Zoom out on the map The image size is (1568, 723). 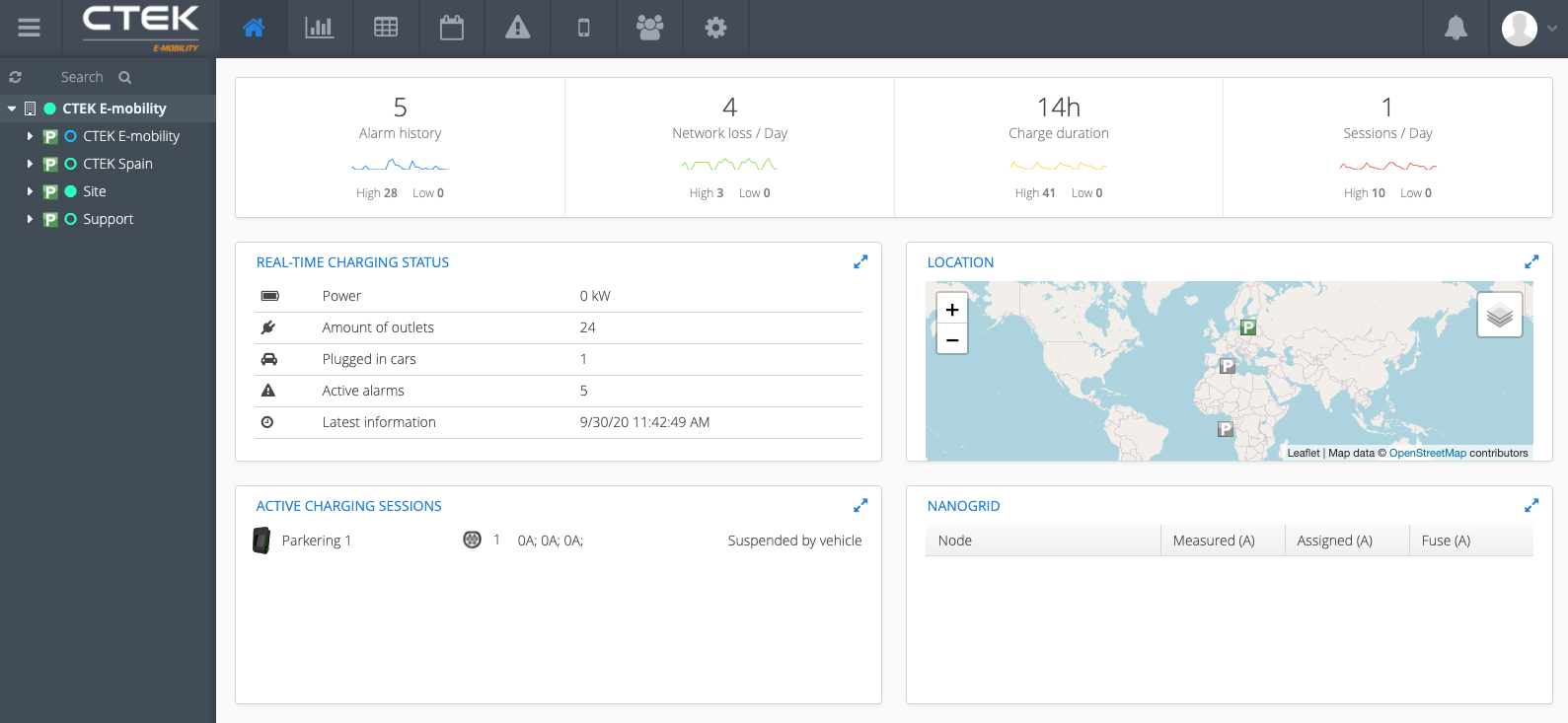952,339
